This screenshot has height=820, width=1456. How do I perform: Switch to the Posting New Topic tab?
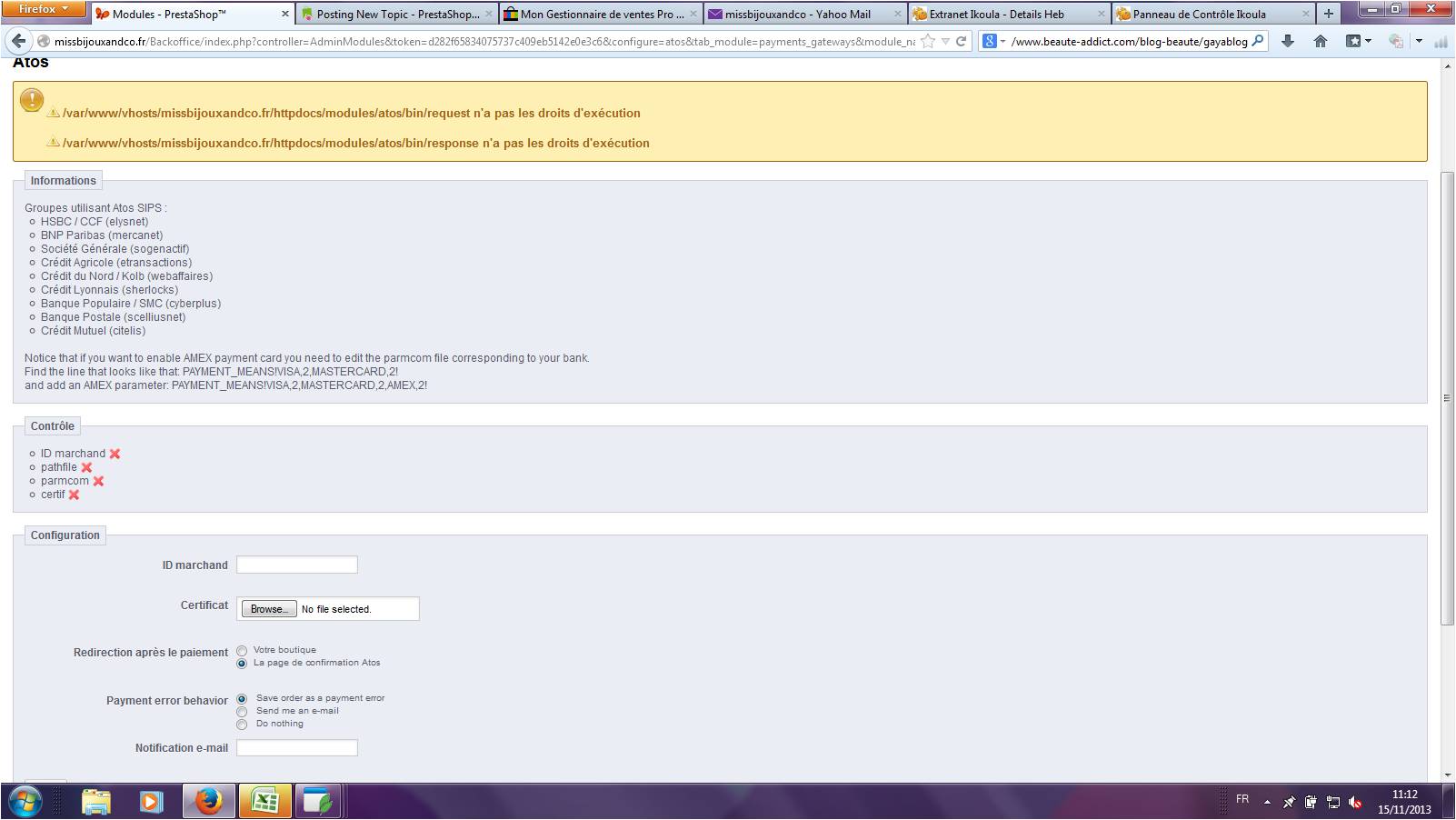pyautogui.click(x=397, y=14)
